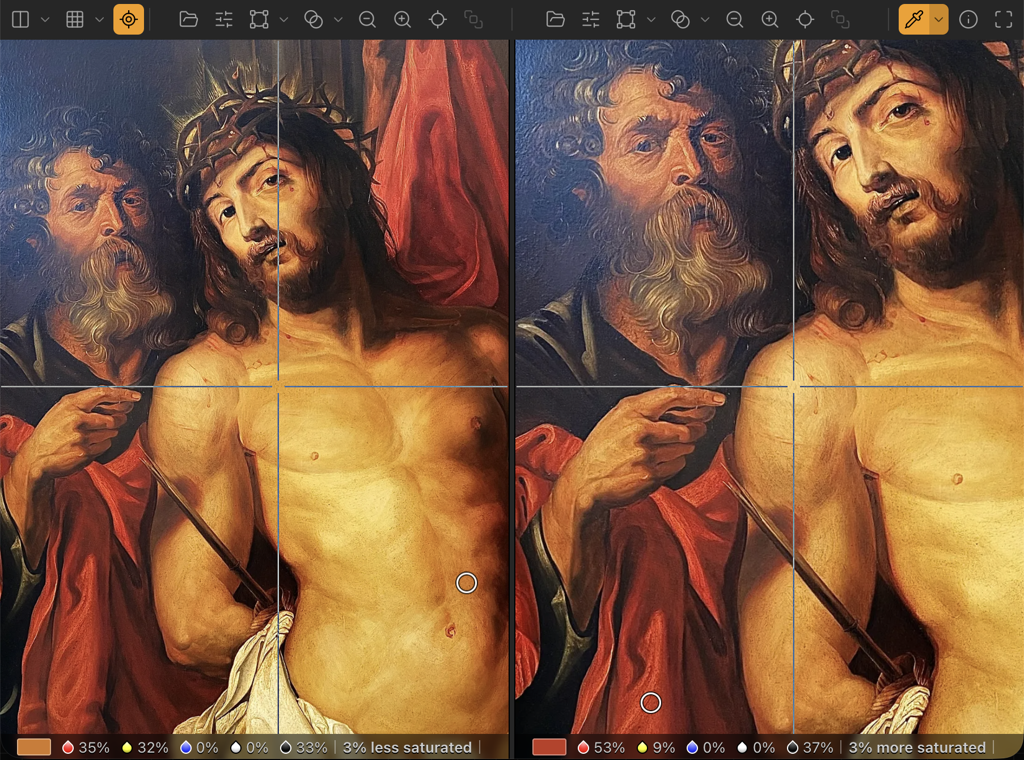Select the right pane crop frame tool

(x=626, y=20)
